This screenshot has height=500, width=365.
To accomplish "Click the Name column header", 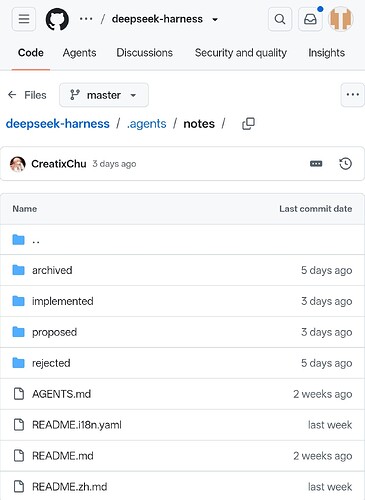I will point(25,209).
